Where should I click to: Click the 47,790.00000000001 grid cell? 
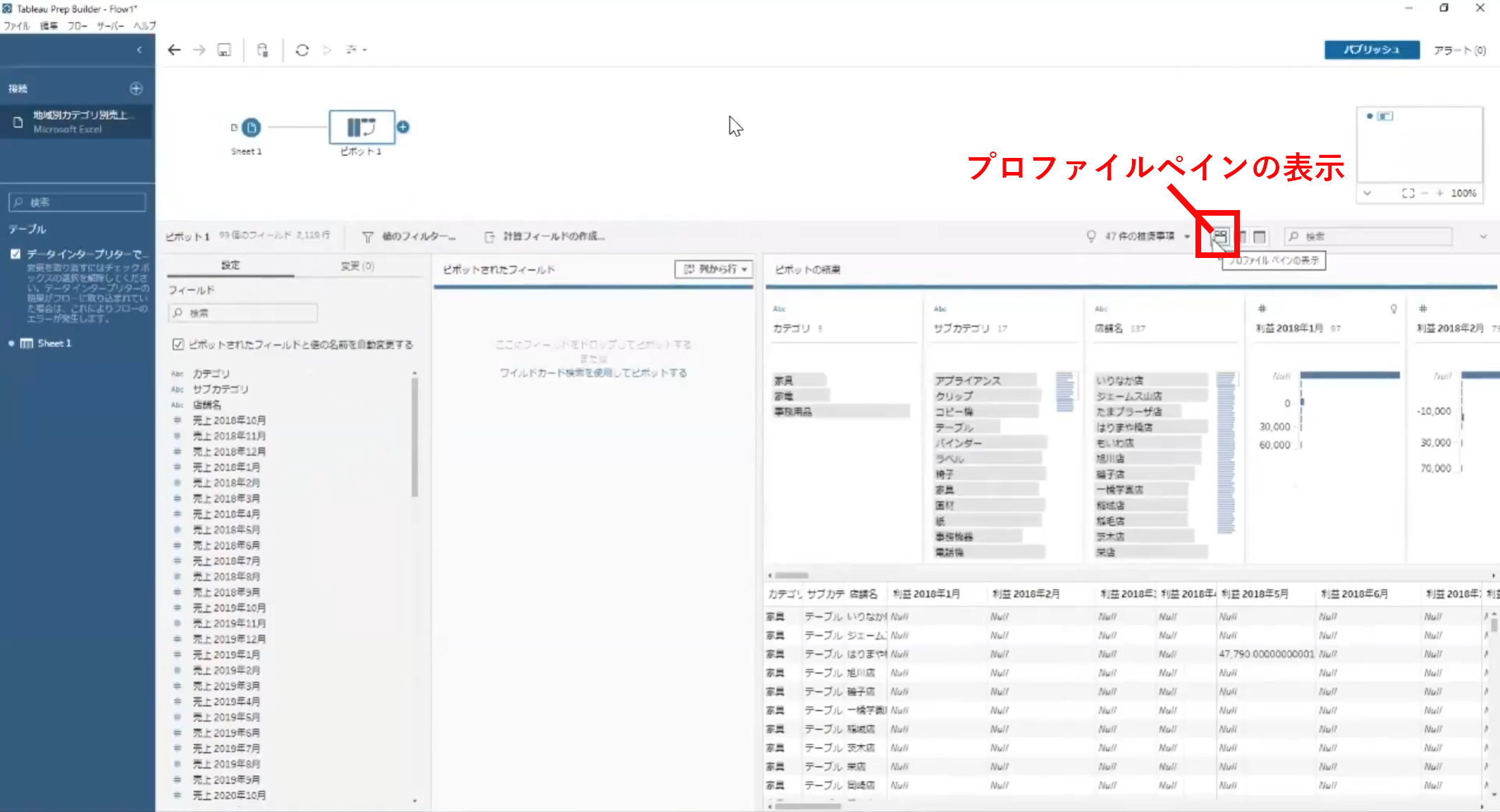(x=1267, y=654)
